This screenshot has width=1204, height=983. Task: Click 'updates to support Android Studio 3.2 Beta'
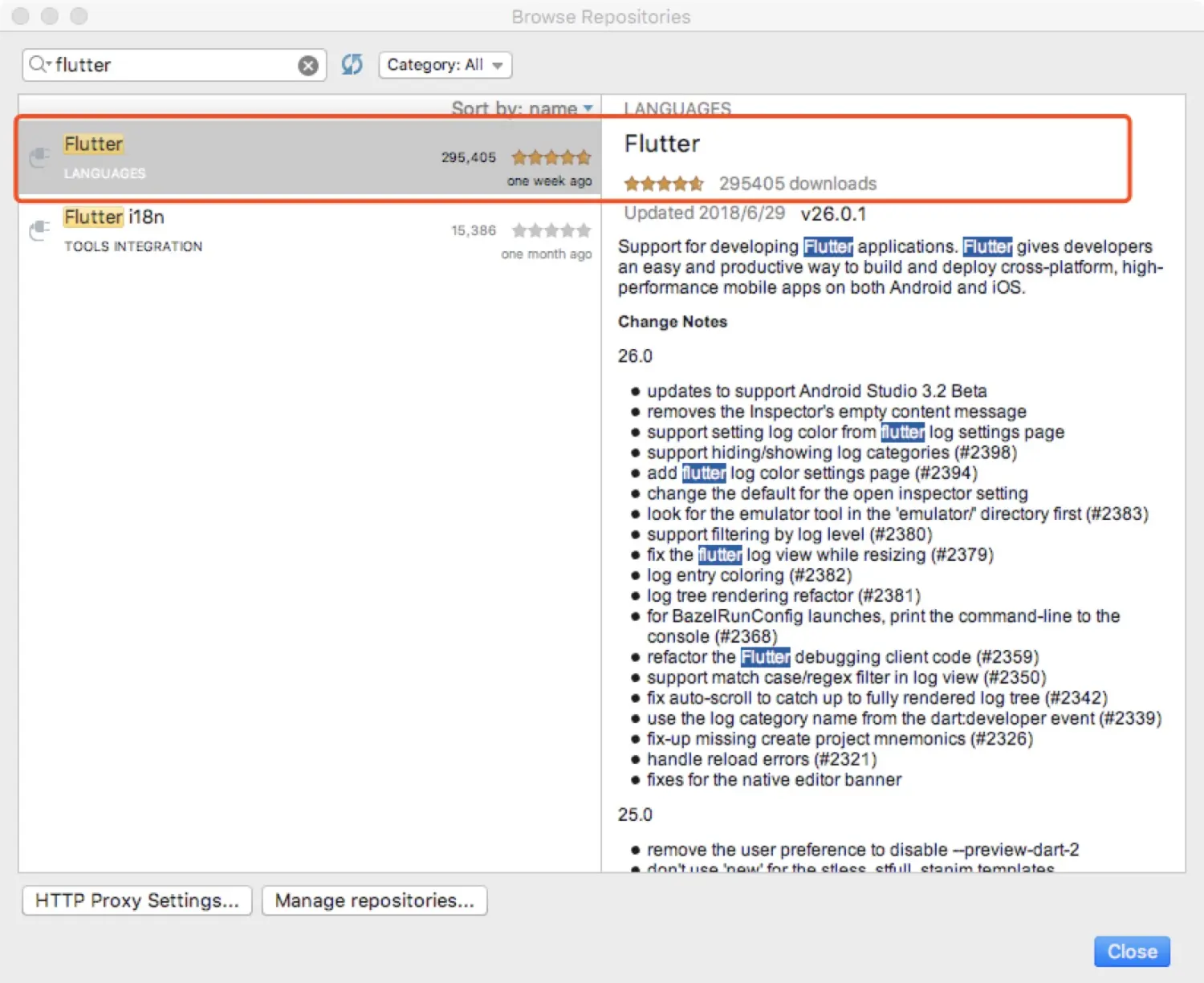pyautogui.click(x=817, y=391)
